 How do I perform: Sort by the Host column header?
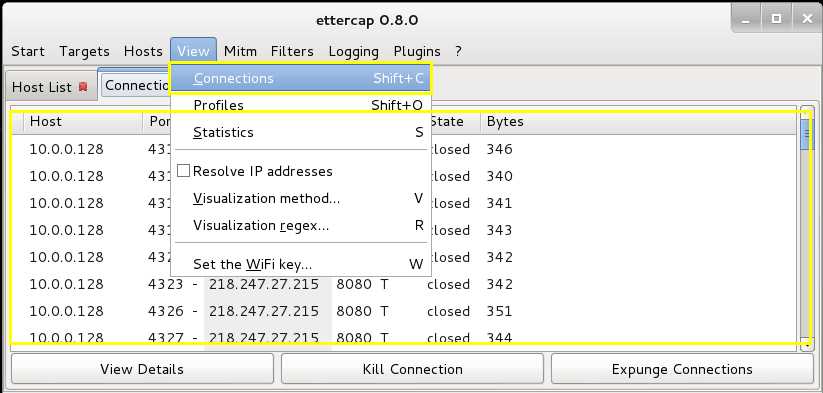pyautogui.click(x=83, y=122)
